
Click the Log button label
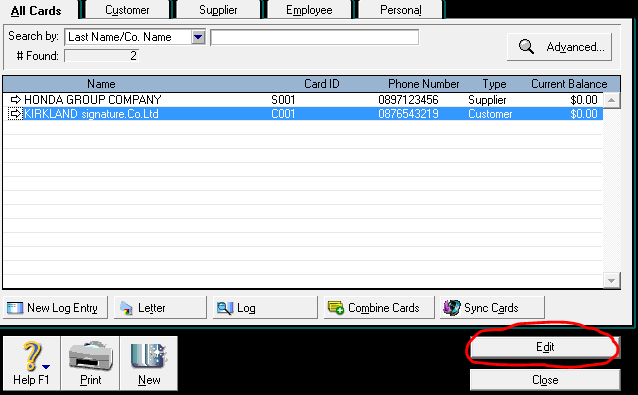click(x=246, y=308)
